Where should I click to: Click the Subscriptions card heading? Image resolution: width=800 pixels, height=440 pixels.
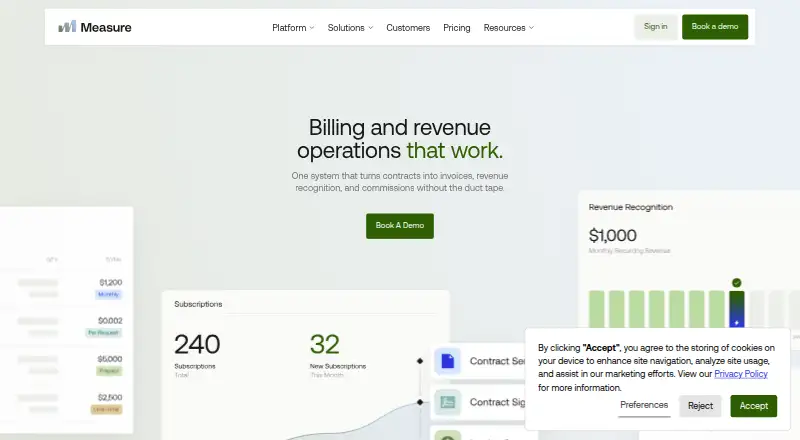coord(198,304)
